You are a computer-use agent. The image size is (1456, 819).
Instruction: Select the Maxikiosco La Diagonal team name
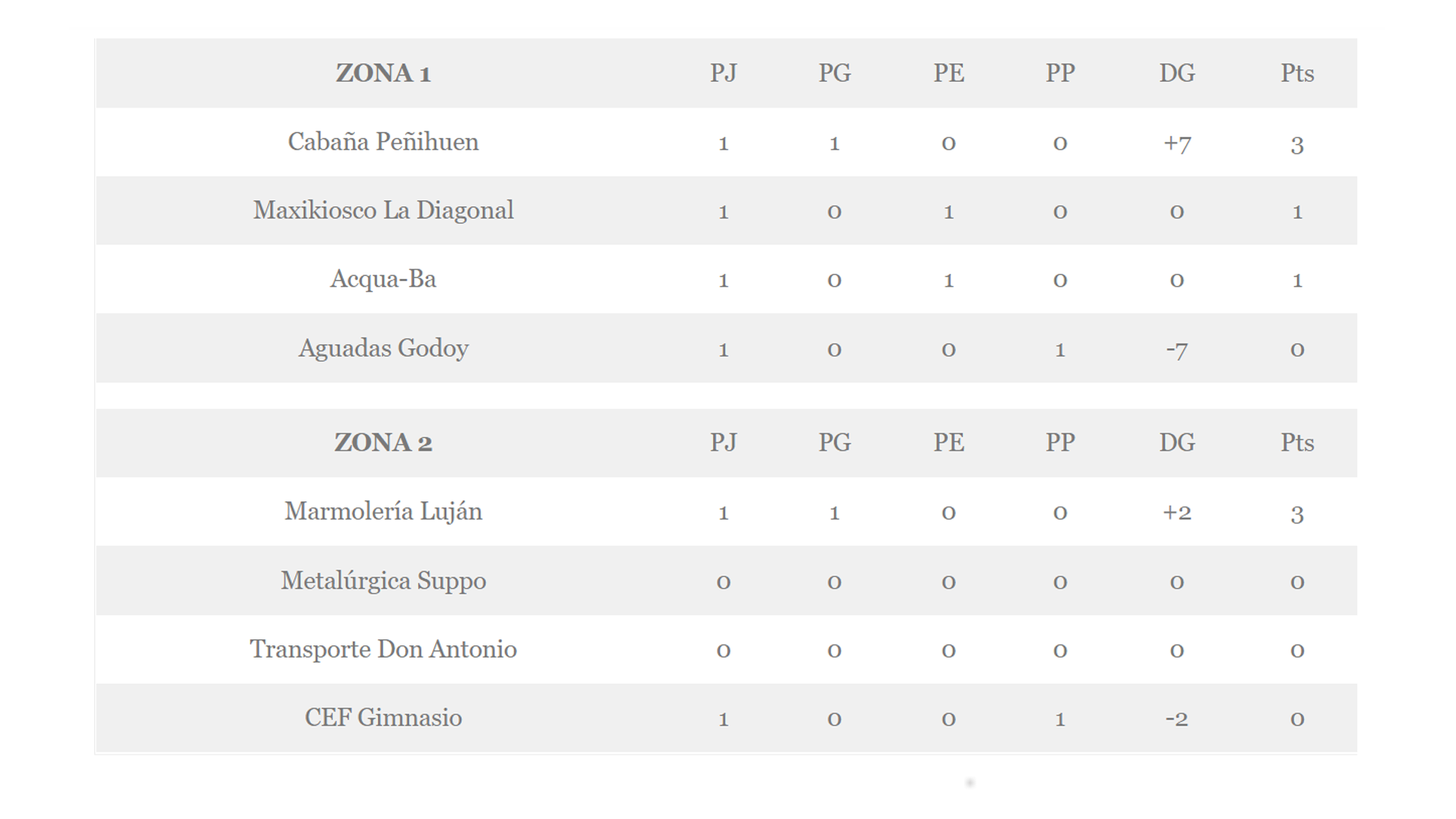383,210
